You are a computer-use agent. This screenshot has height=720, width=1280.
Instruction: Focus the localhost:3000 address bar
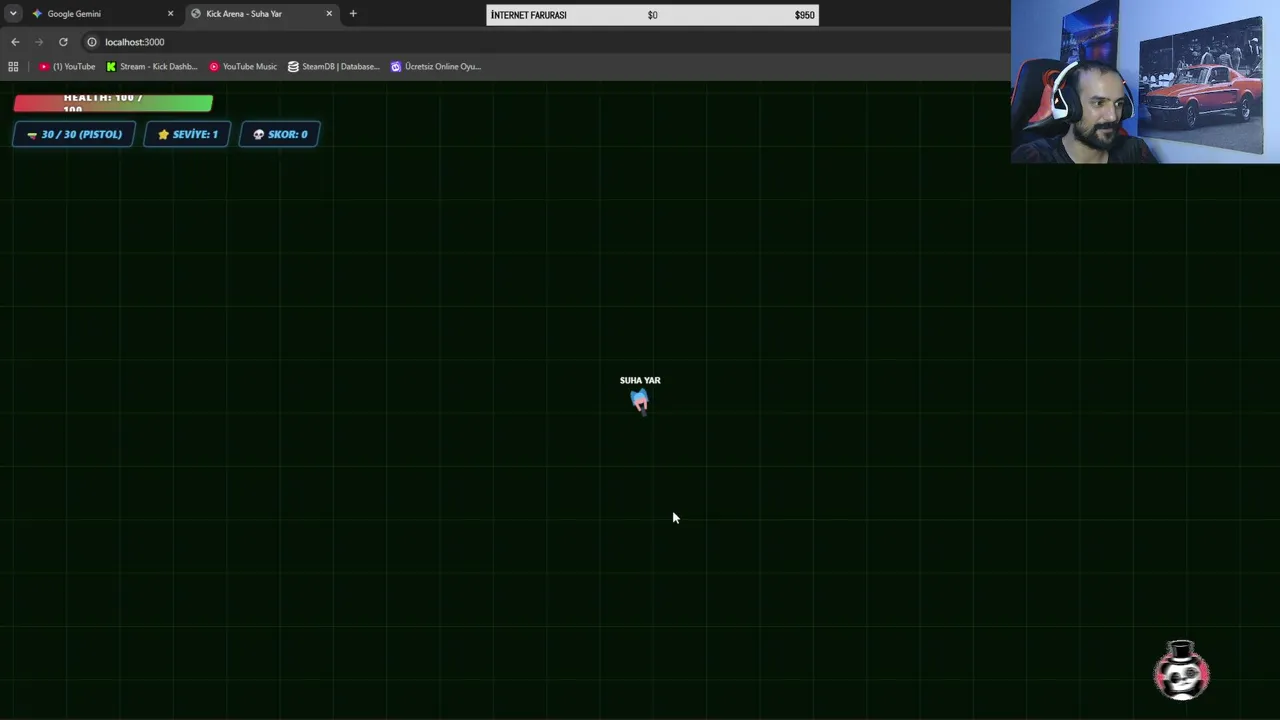pyautogui.click(x=540, y=42)
